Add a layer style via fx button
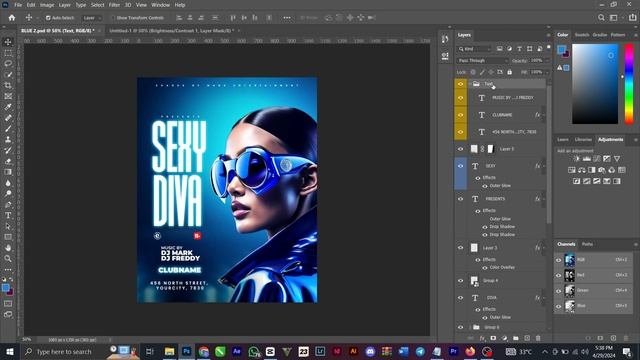 click(x=482, y=338)
